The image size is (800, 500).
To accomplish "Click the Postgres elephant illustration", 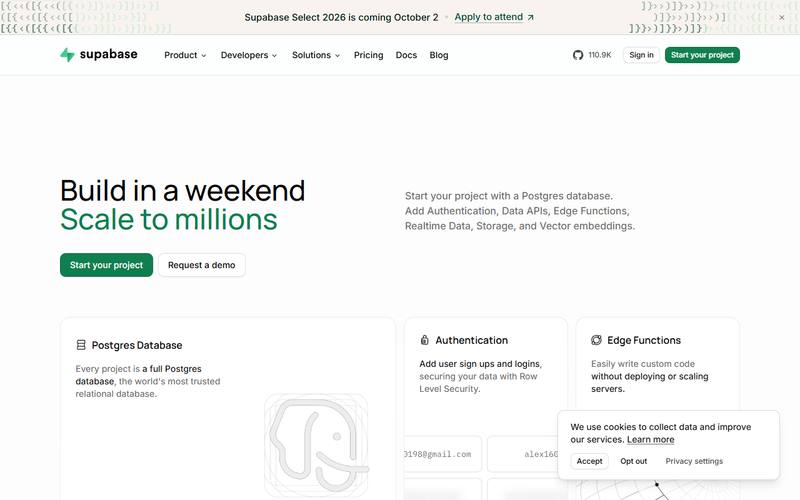I will point(316,445).
